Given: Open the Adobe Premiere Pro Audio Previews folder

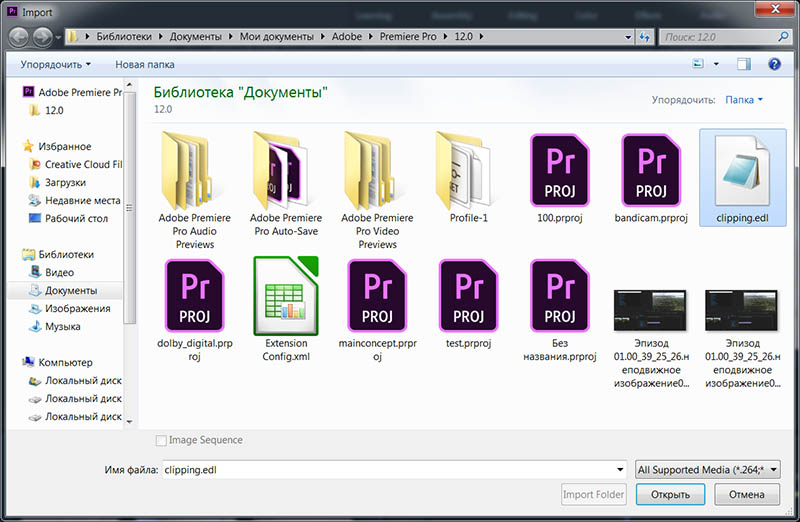Looking at the screenshot, I should (194, 191).
